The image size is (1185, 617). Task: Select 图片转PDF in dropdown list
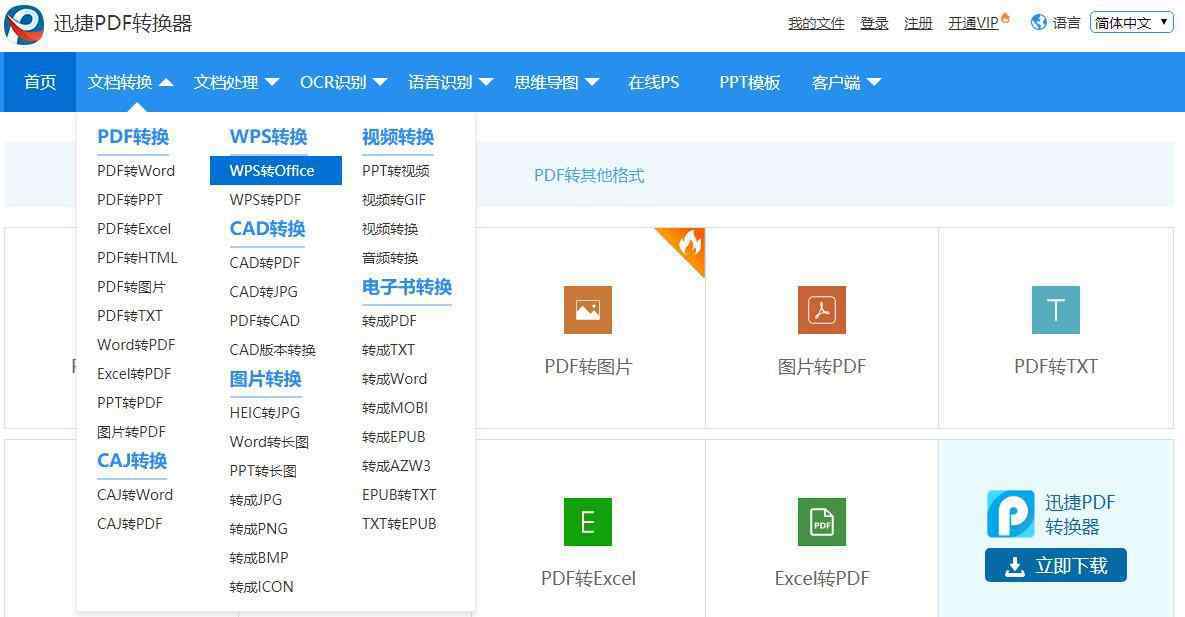point(131,432)
